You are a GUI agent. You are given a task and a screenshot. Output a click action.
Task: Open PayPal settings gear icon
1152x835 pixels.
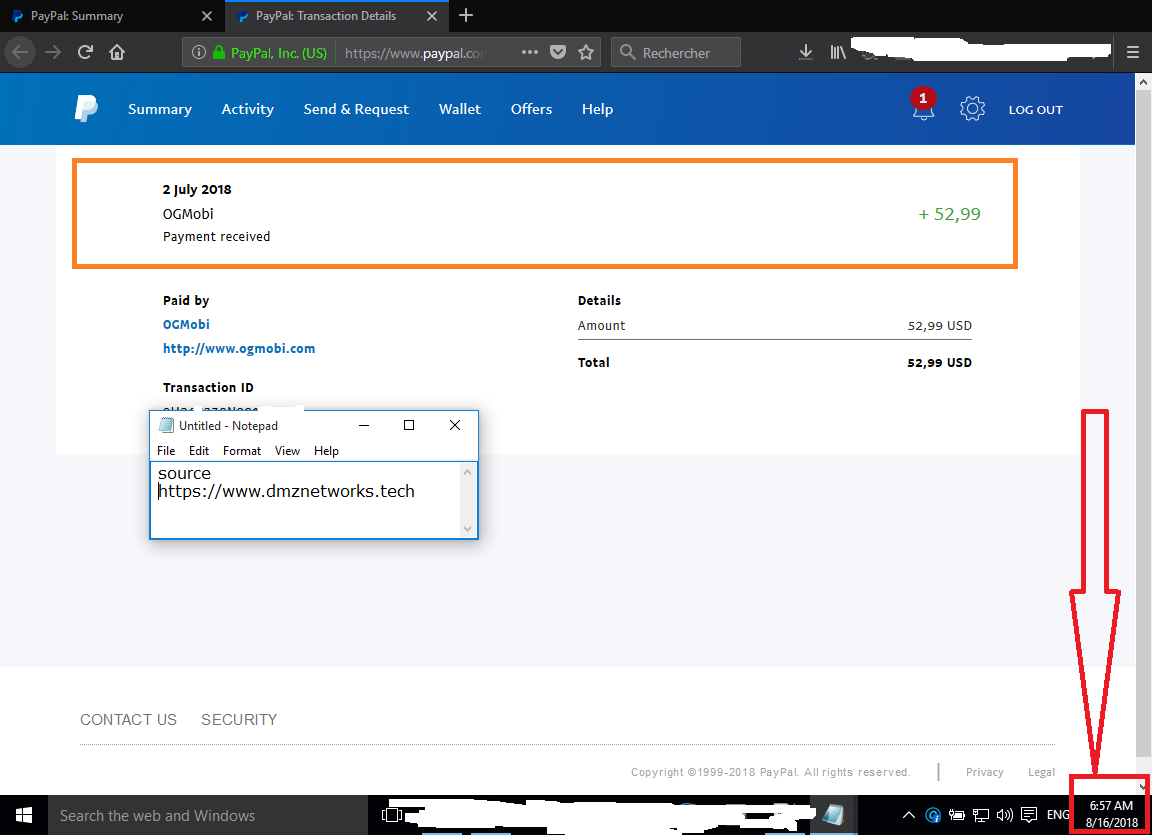(972, 109)
